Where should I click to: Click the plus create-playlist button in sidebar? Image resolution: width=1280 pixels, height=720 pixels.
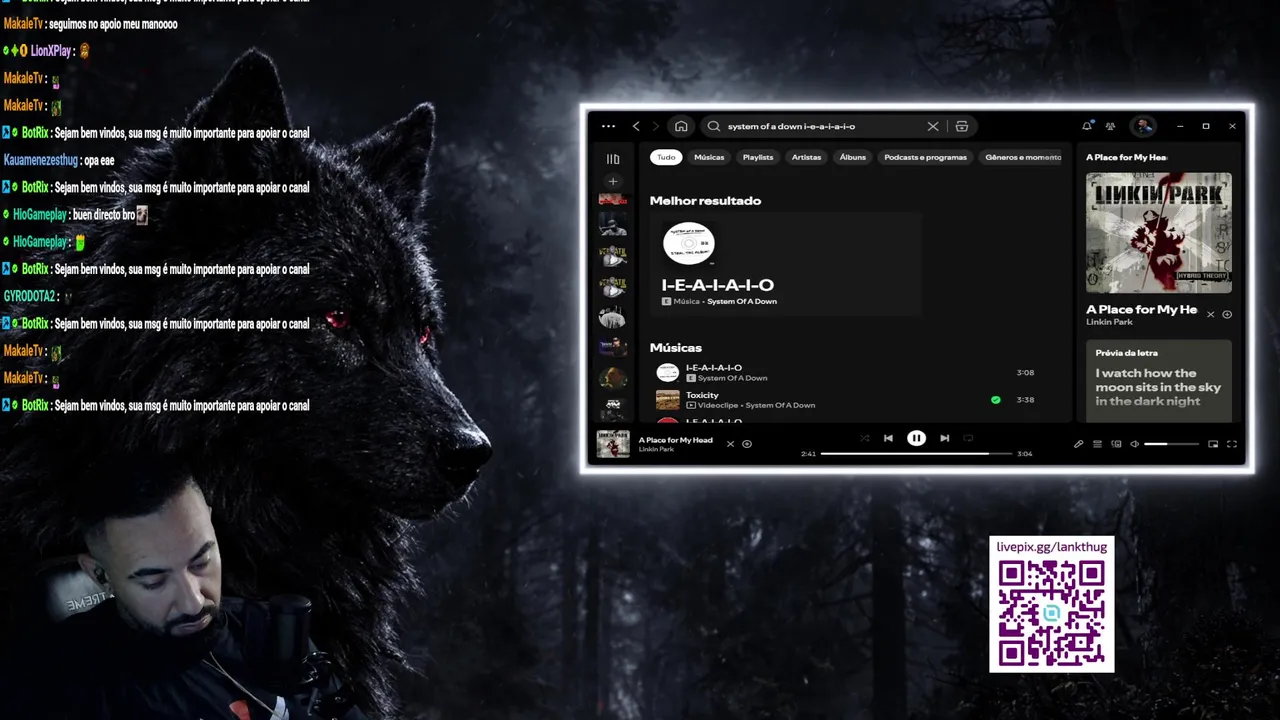click(613, 181)
